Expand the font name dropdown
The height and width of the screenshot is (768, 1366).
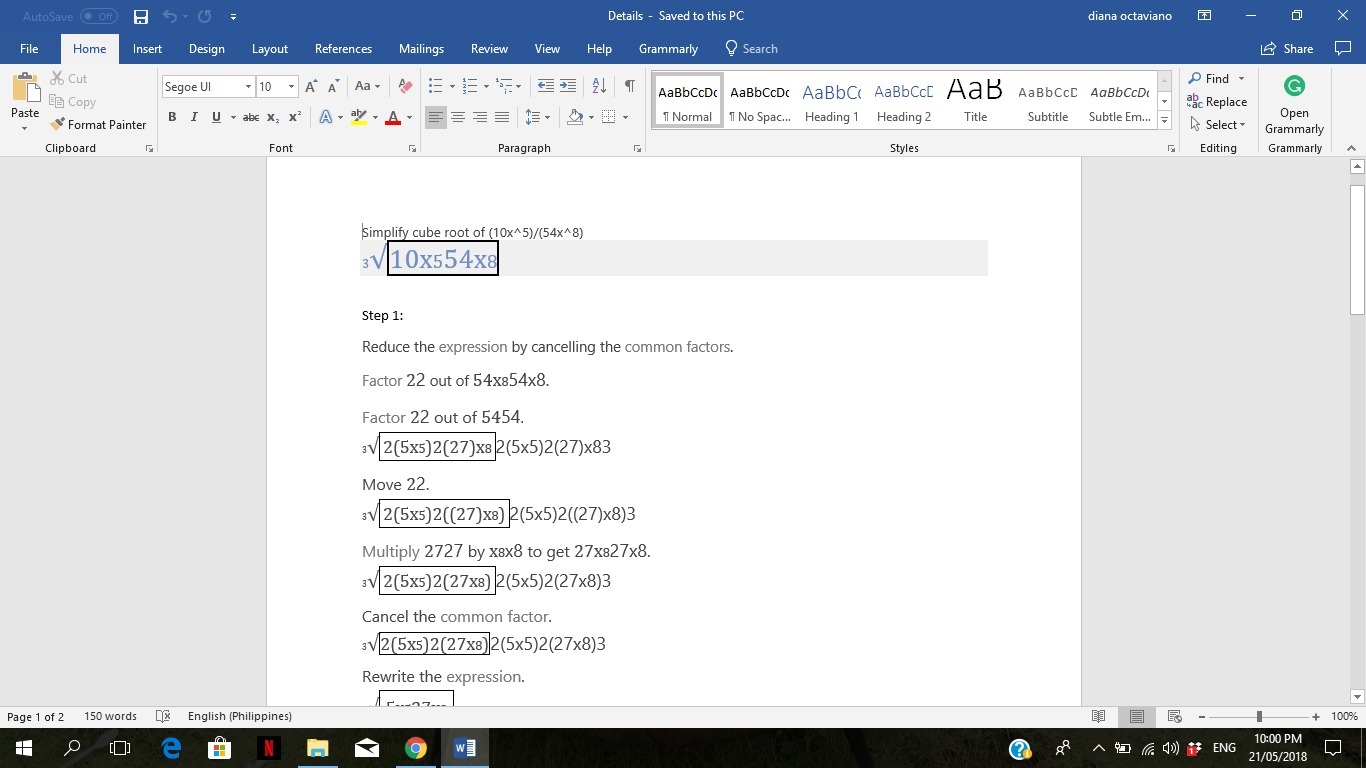pyautogui.click(x=248, y=87)
